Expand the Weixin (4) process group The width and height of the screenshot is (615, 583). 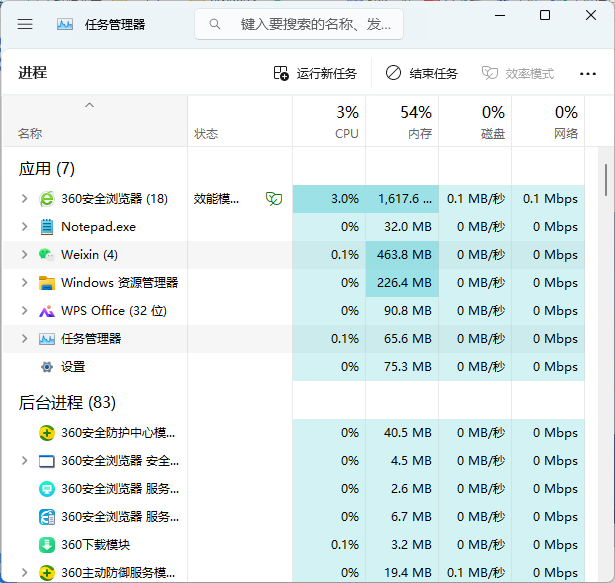(x=24, y=255)
